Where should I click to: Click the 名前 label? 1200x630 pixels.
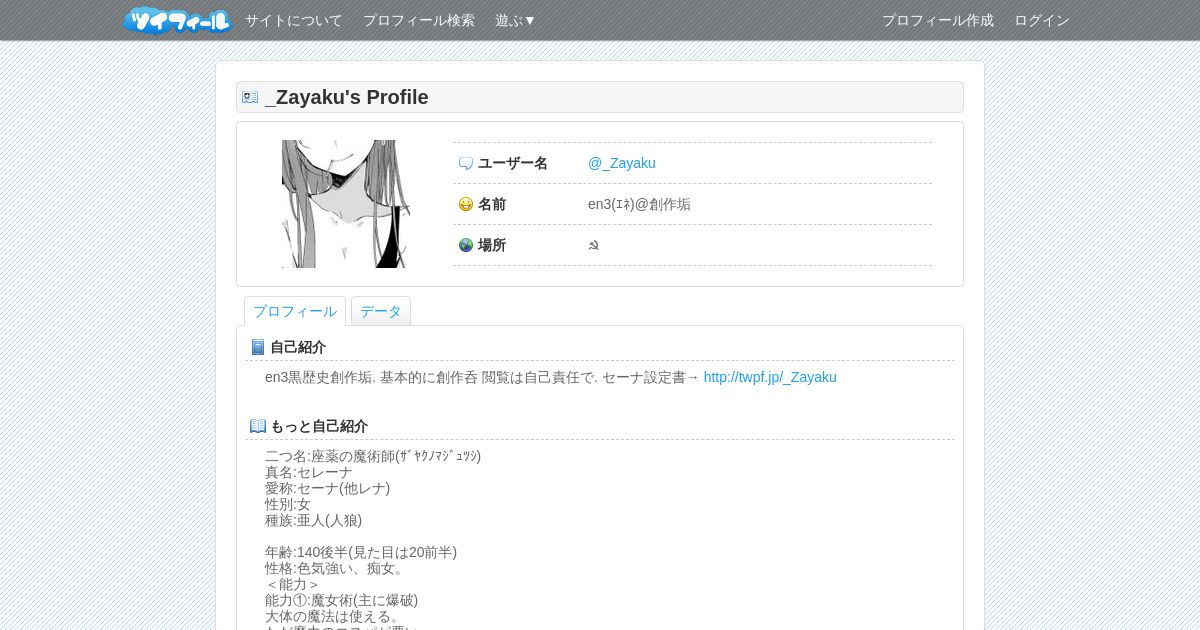pos(492,204)
